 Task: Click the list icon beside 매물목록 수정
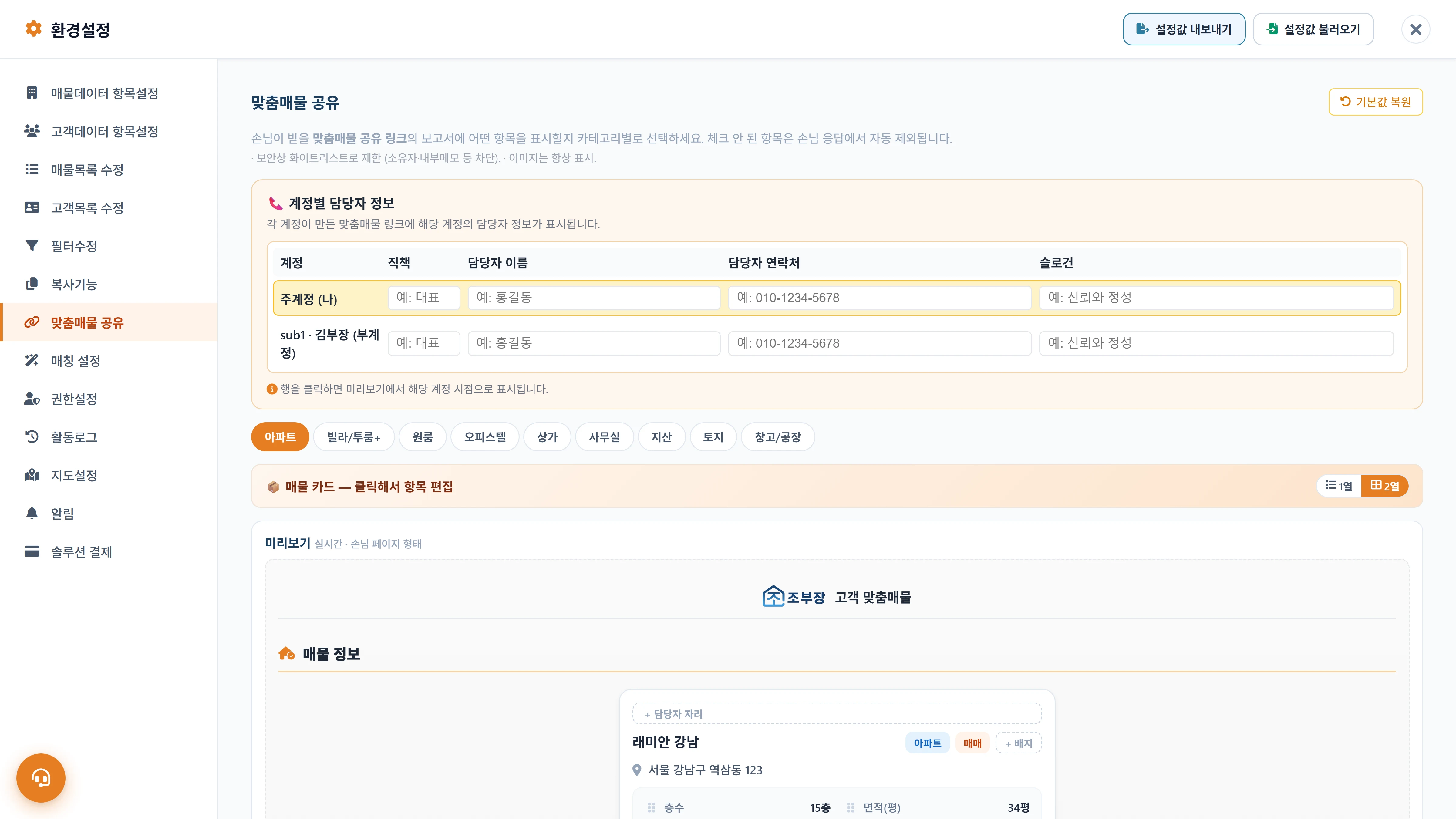point(32,169)
